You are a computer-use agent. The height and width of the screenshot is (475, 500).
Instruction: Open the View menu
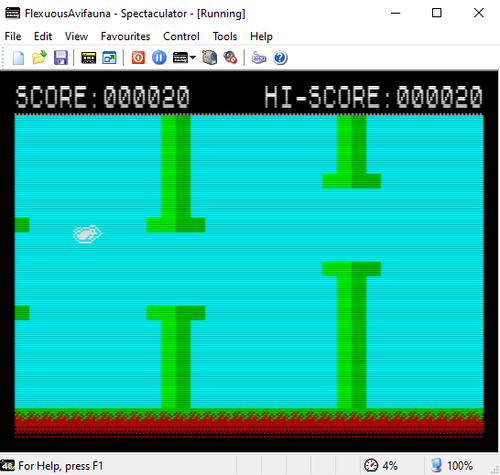coord(76,36)
